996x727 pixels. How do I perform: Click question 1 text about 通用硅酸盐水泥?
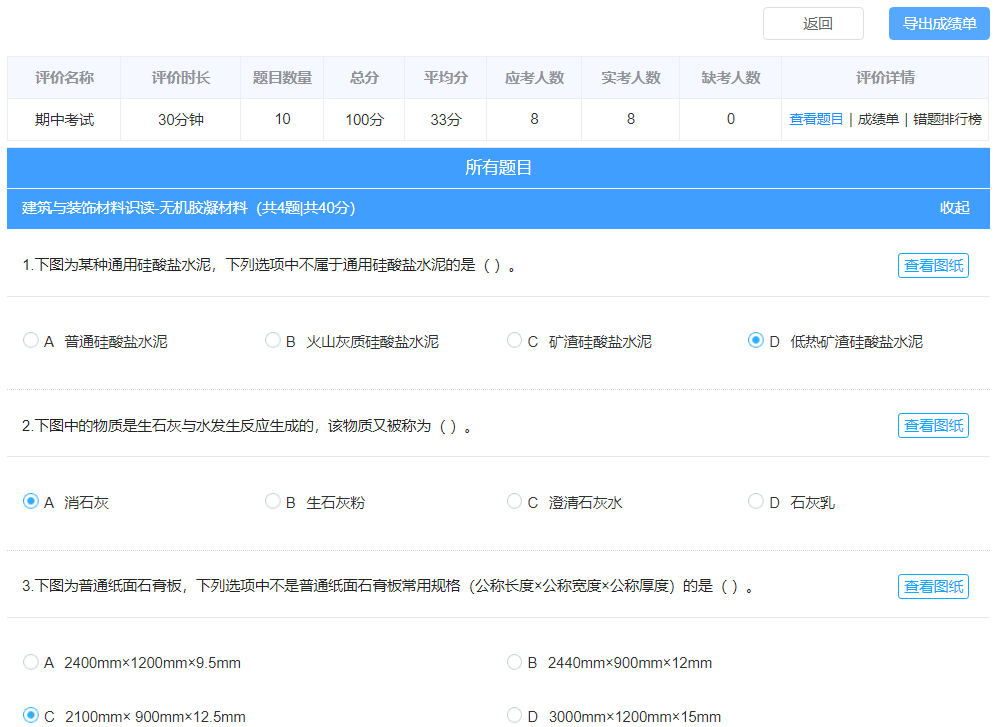[269, 265]
